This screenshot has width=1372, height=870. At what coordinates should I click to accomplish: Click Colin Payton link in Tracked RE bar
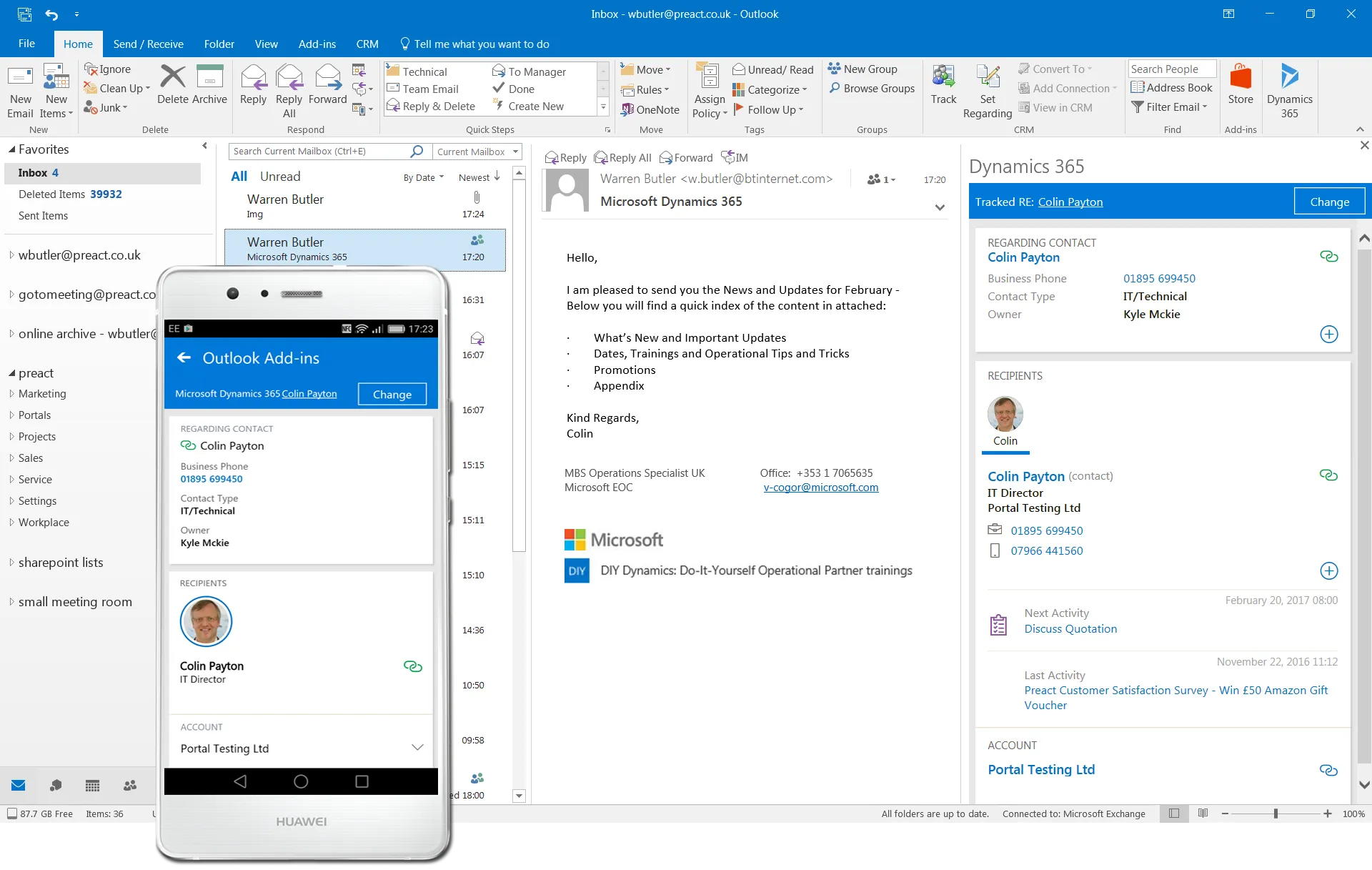(x=1070, y=202)
